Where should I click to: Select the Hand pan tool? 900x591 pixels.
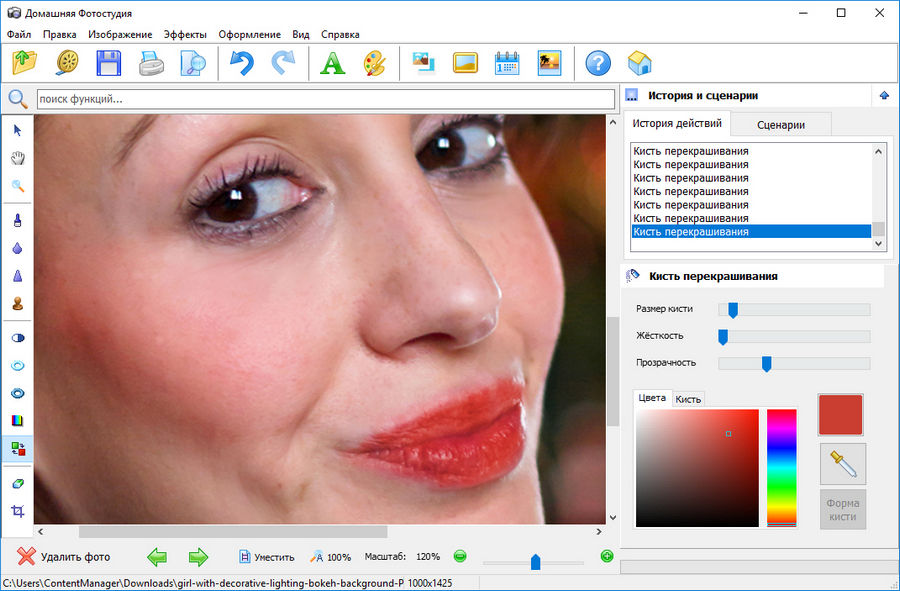[17, 158]
